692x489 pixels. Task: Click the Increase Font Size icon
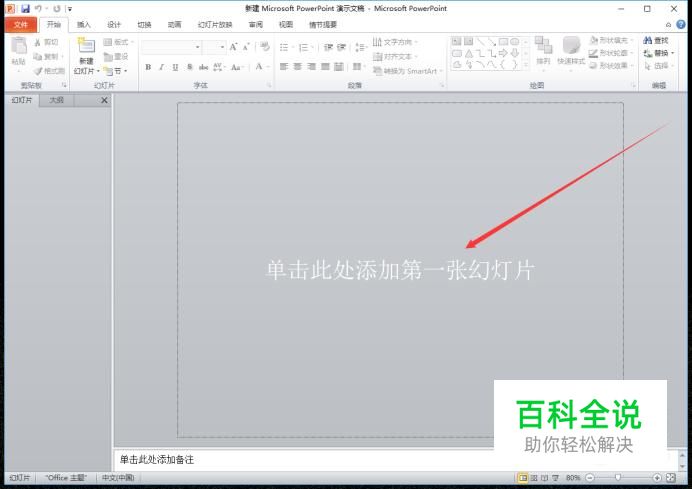click(x=233, y=46)
